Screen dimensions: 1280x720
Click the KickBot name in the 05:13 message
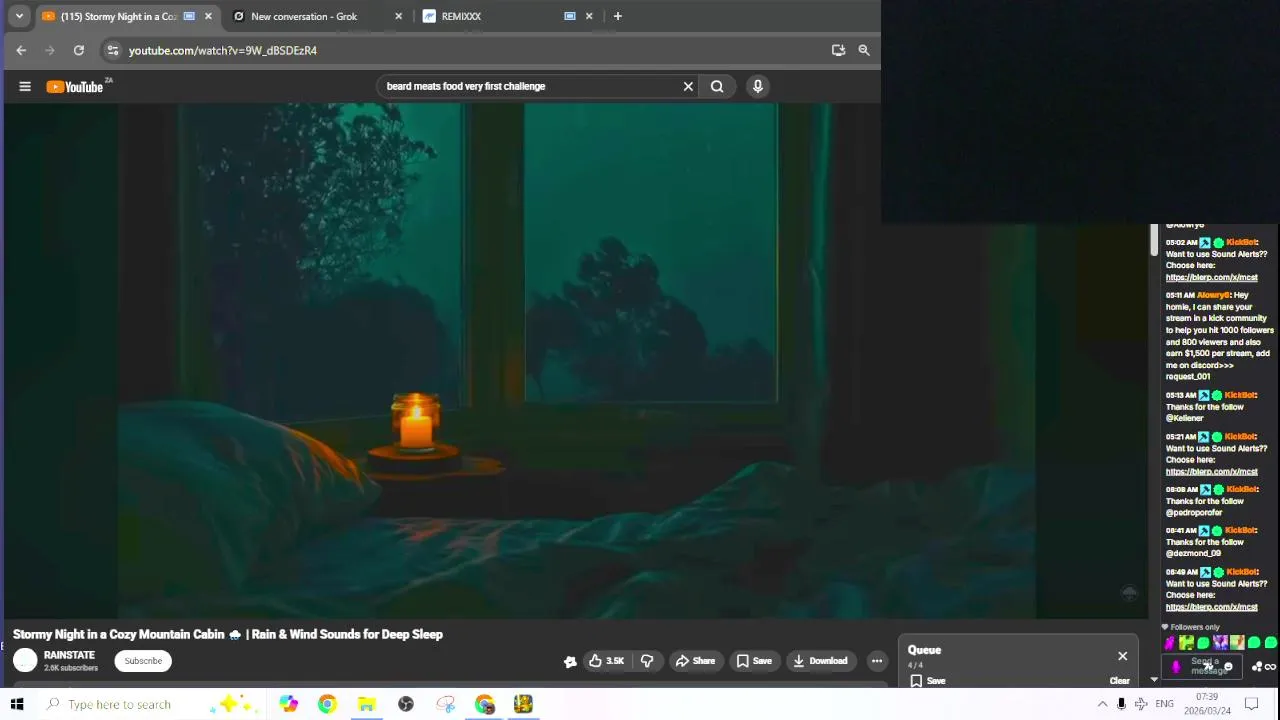(x=1241, y=395)
